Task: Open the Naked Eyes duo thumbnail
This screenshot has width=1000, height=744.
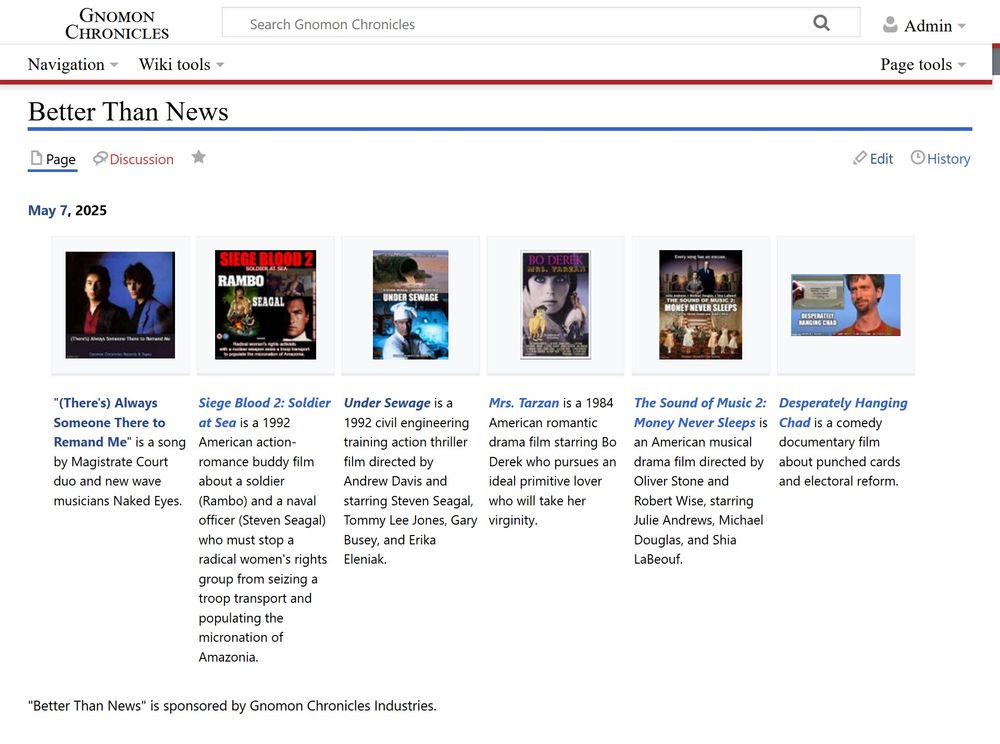Action: 120,305
